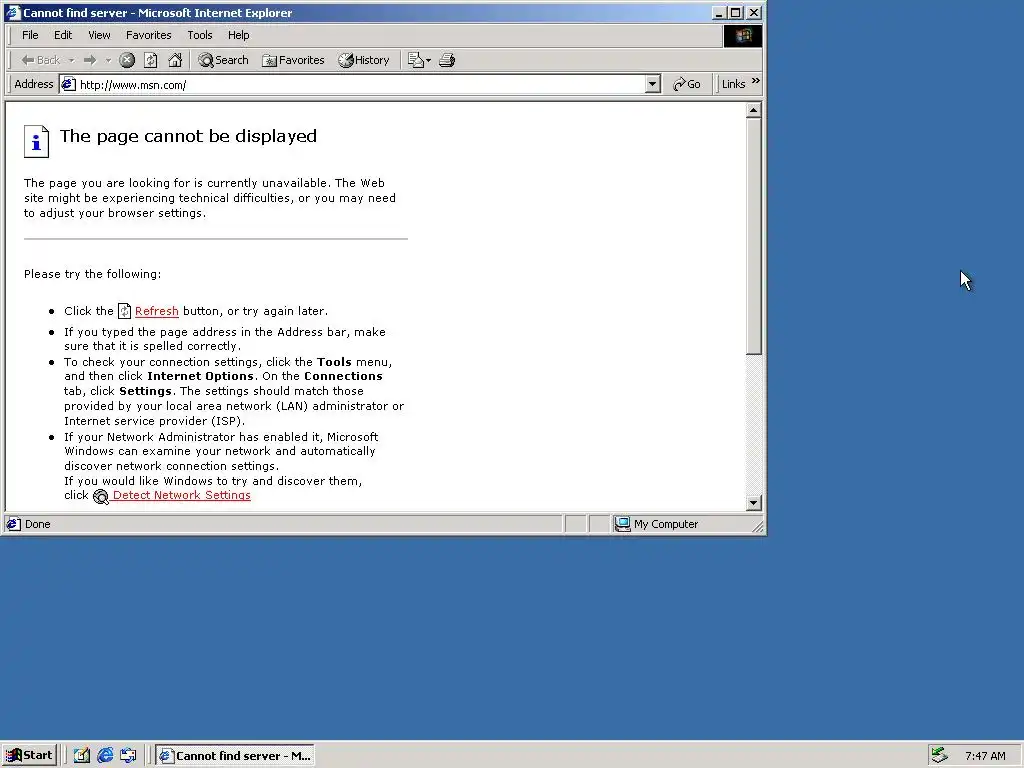The image size is (1024, 768).
Task: Click the vertical scrollbar down arrow
Action: click(x=754, y=503)
